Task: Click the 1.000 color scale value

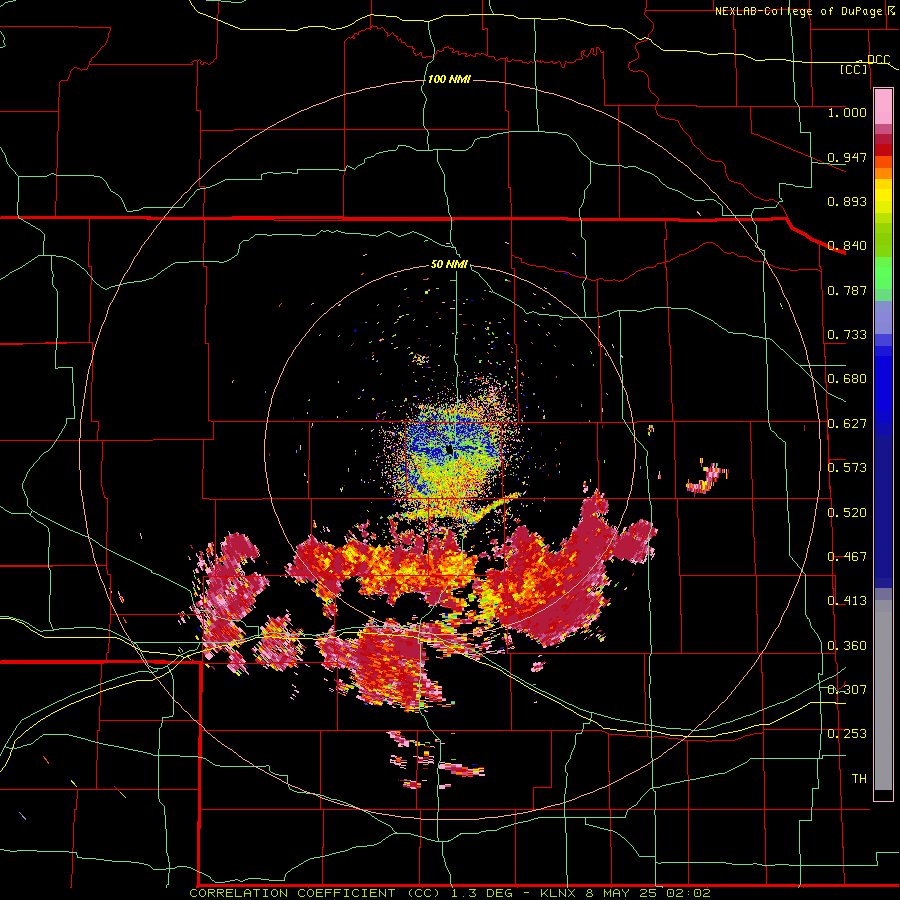Action: pyautogui.click(x=847, y=112)
